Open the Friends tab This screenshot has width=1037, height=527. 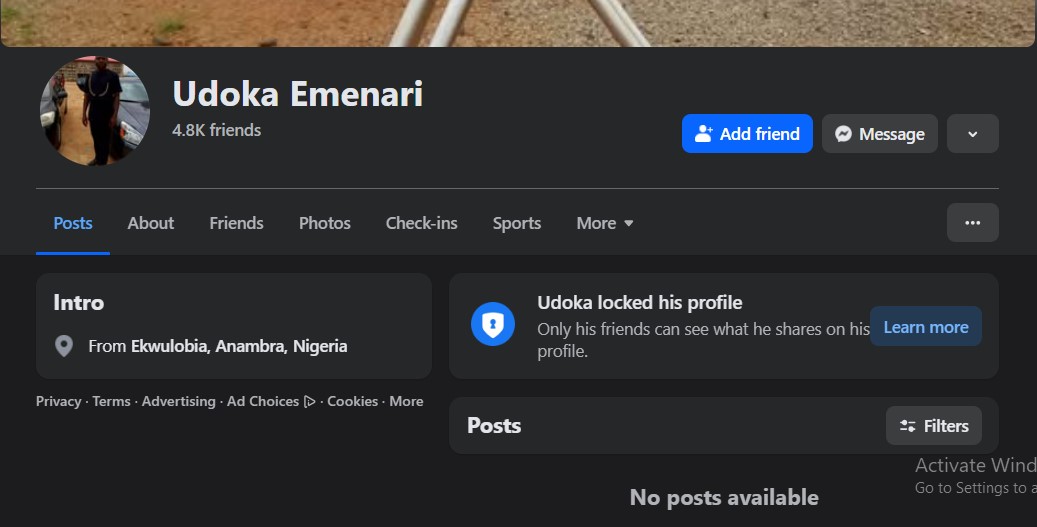pos(236,223)
